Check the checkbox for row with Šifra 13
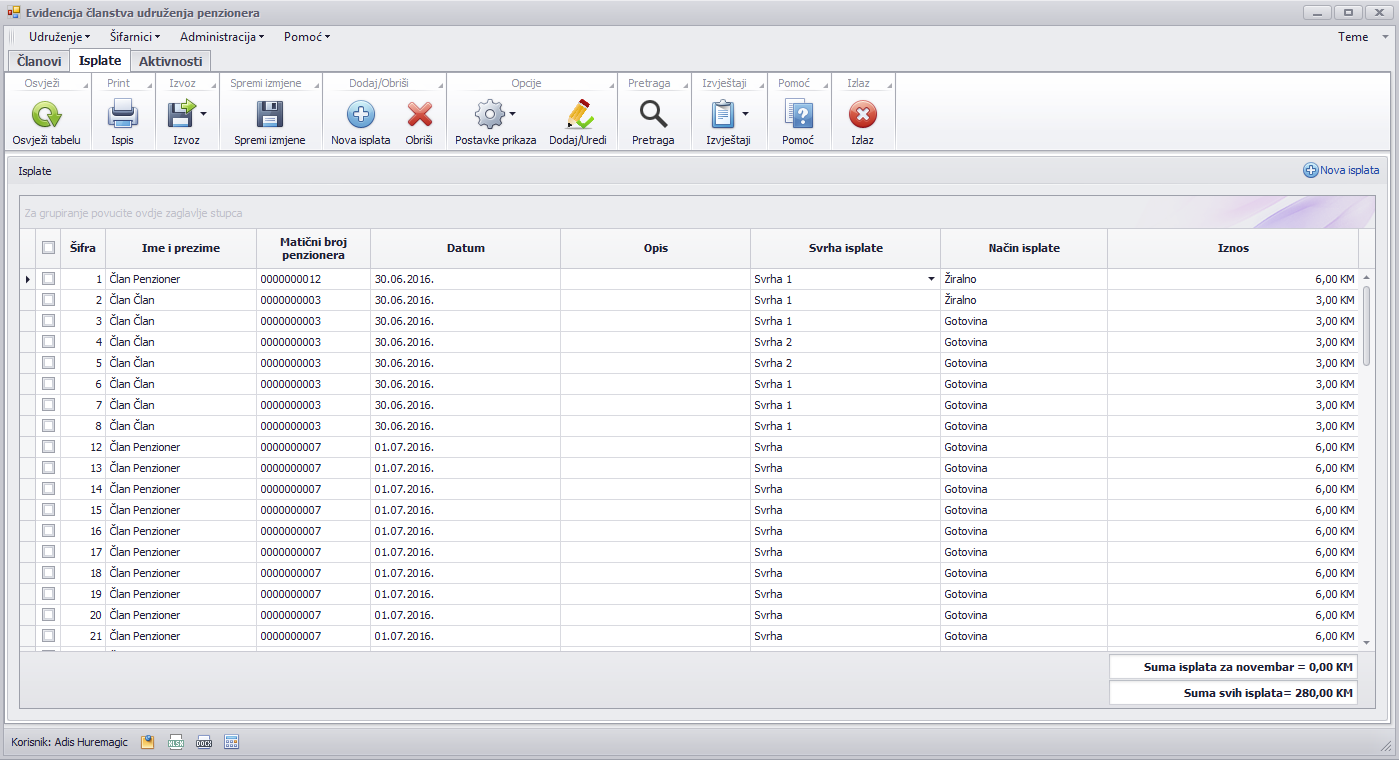 tap(48, 468)
